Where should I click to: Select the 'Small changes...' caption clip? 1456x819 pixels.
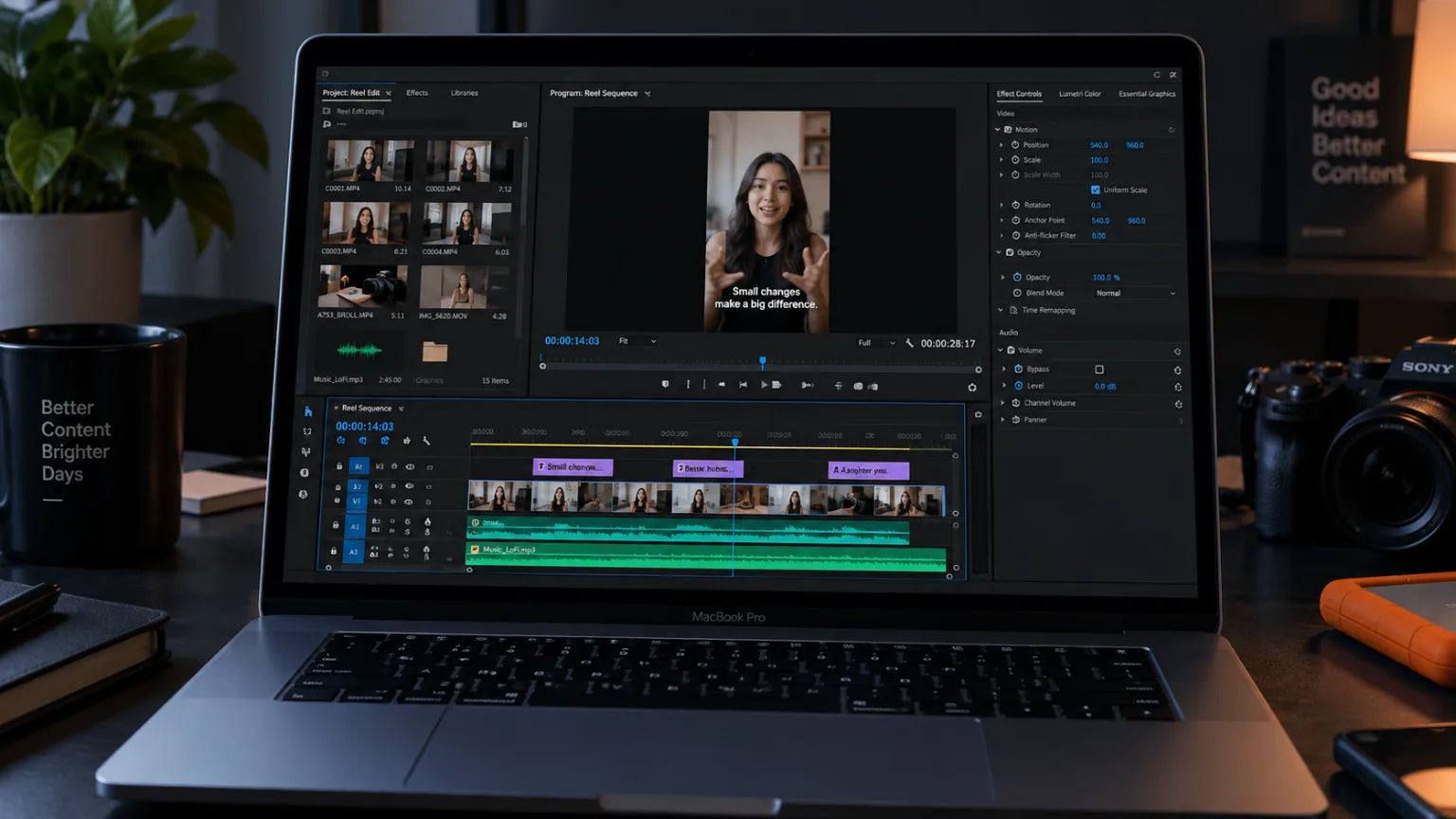pyautogui.click(x=573, y=467)
